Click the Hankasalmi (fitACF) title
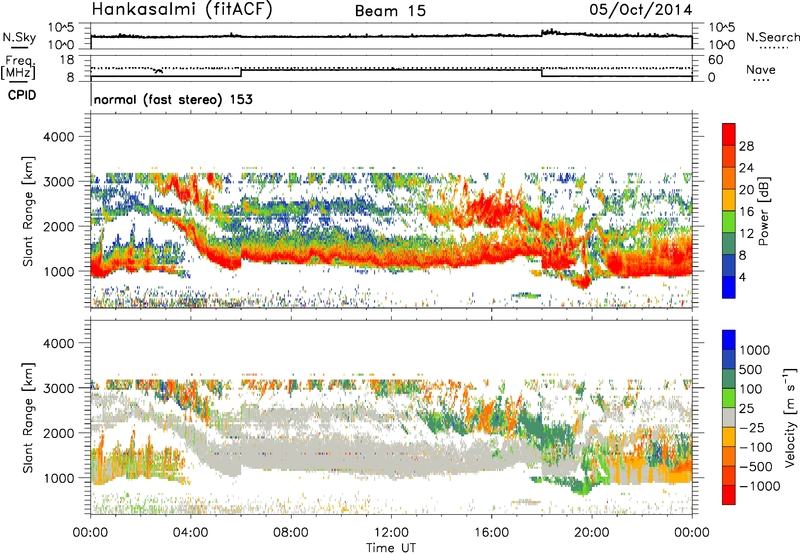This screenshot has height=554, width=800. 182,9
